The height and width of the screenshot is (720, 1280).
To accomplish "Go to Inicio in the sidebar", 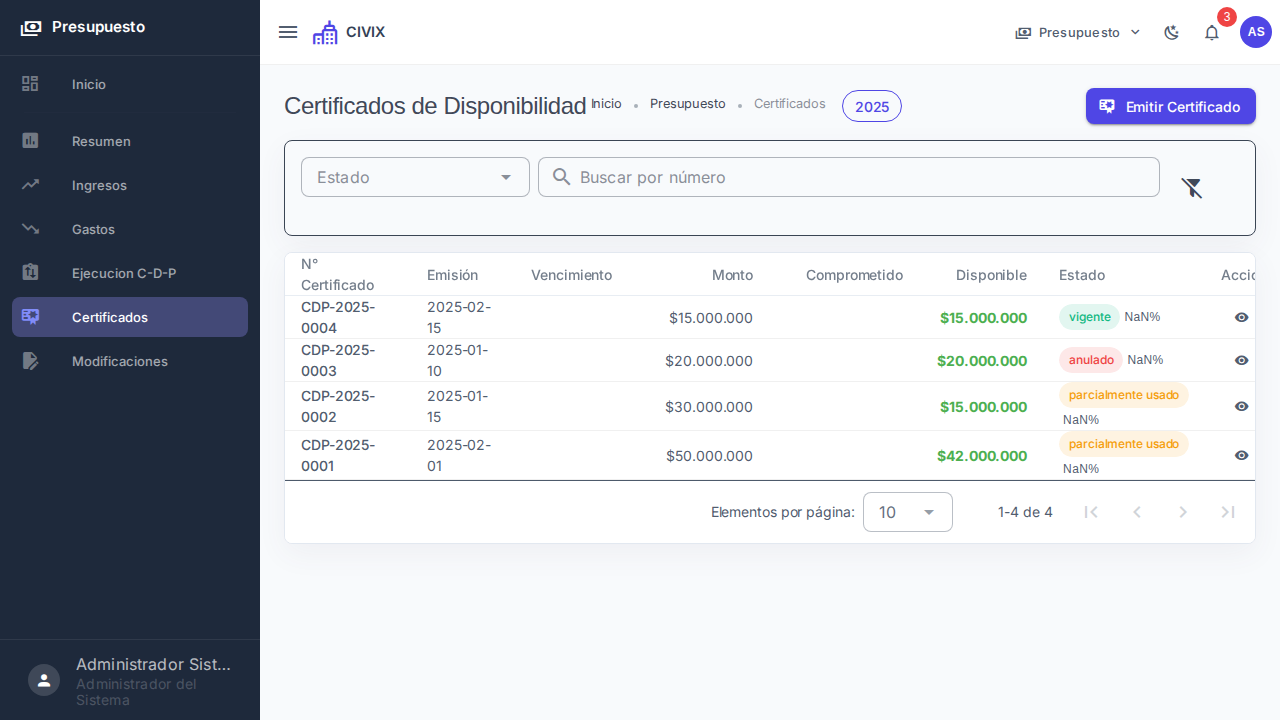I will [x=130, y=84].
